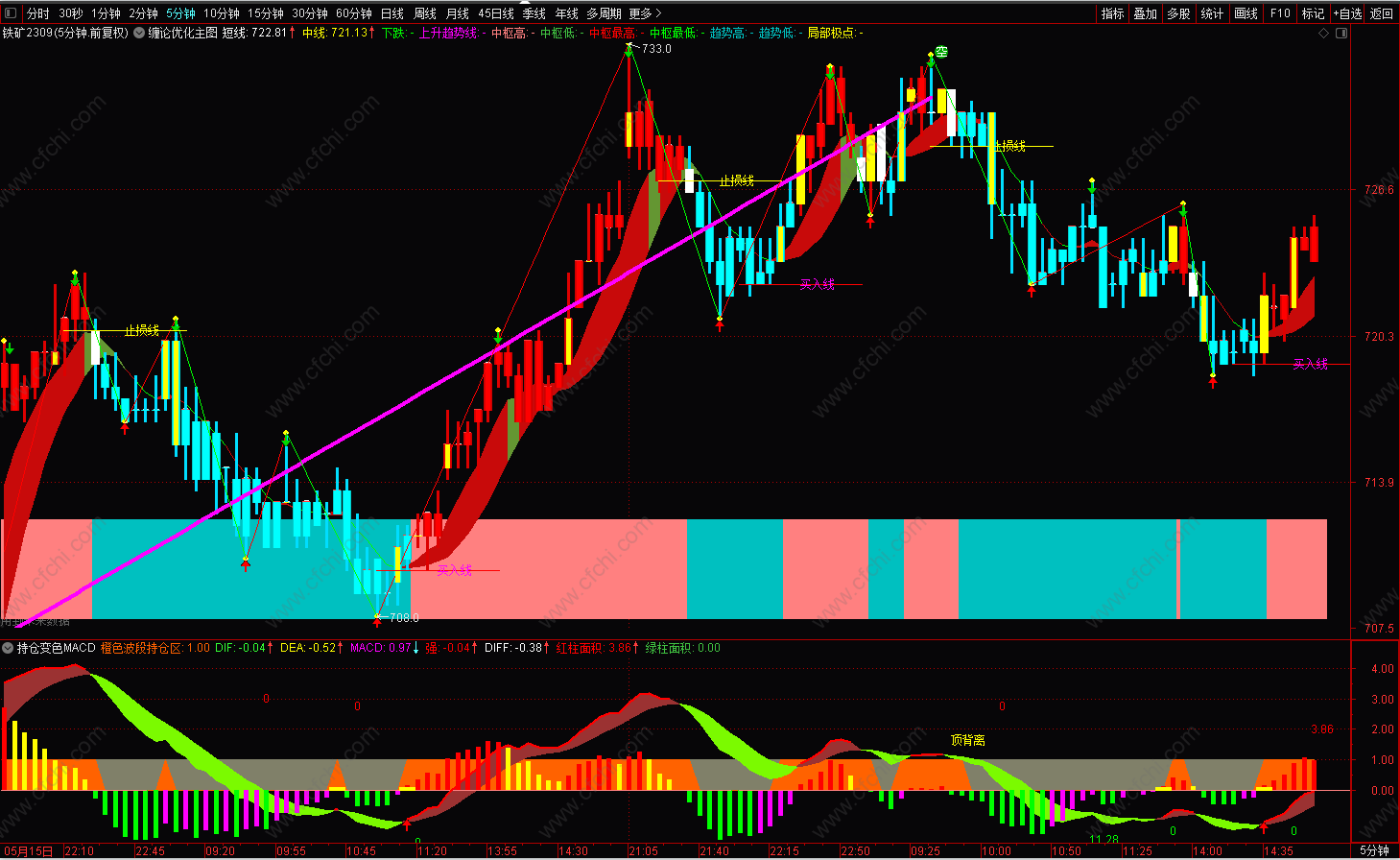Click the 多股 button
1400x860 pixels.
[1178, 13]
